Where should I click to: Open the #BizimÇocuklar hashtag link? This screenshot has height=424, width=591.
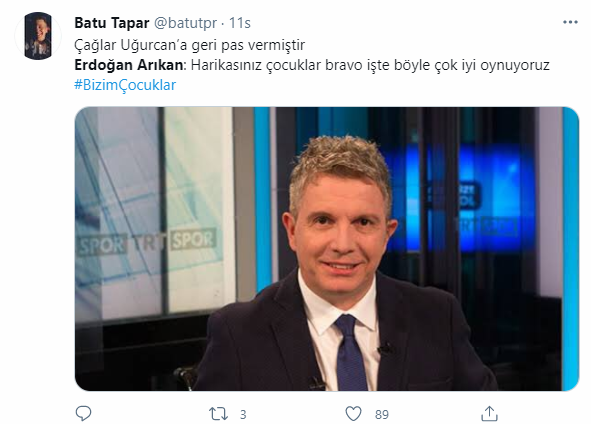125,85
